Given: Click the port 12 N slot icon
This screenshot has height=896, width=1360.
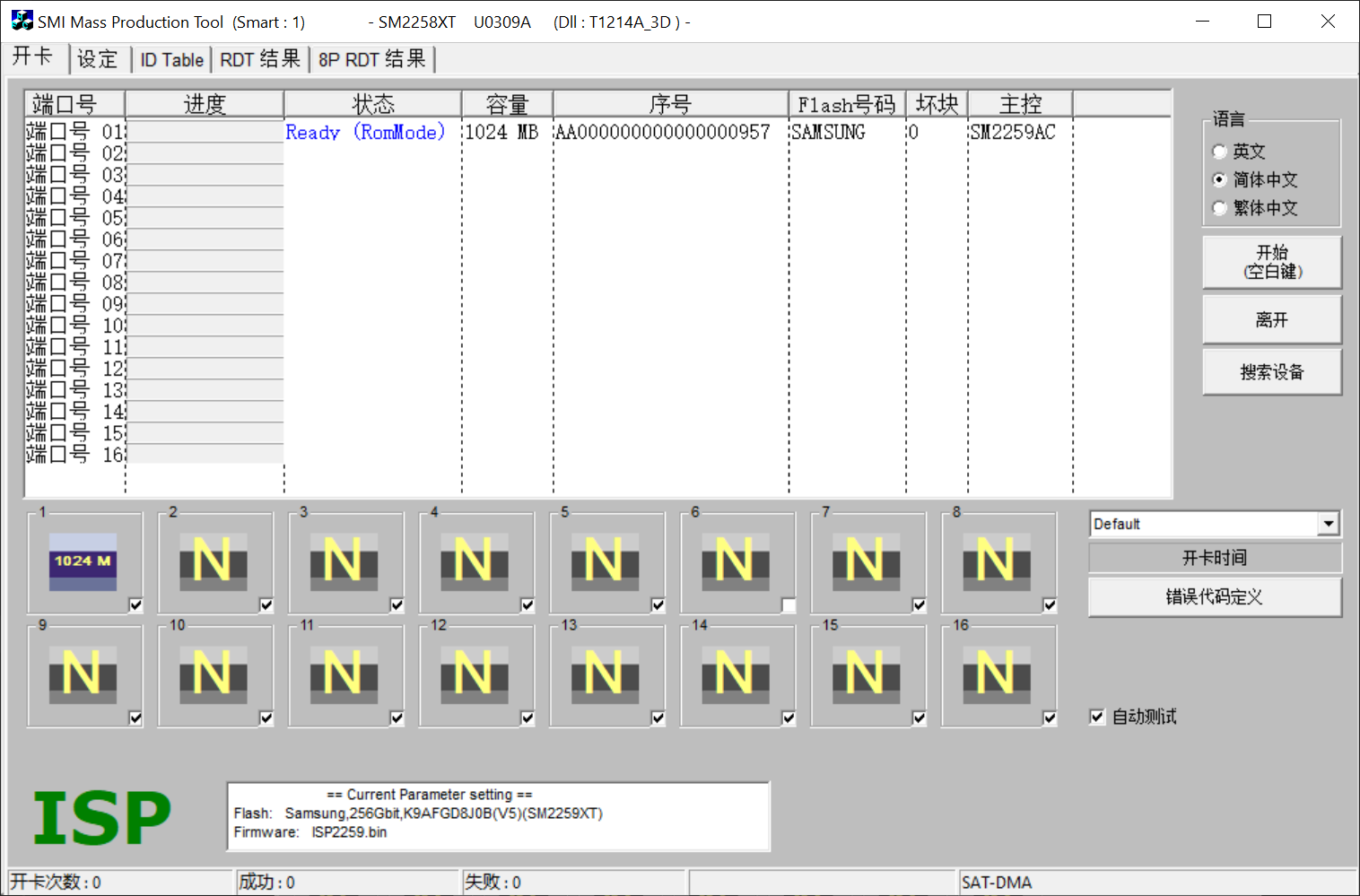Looking at the screenshot, I should 474,674.
